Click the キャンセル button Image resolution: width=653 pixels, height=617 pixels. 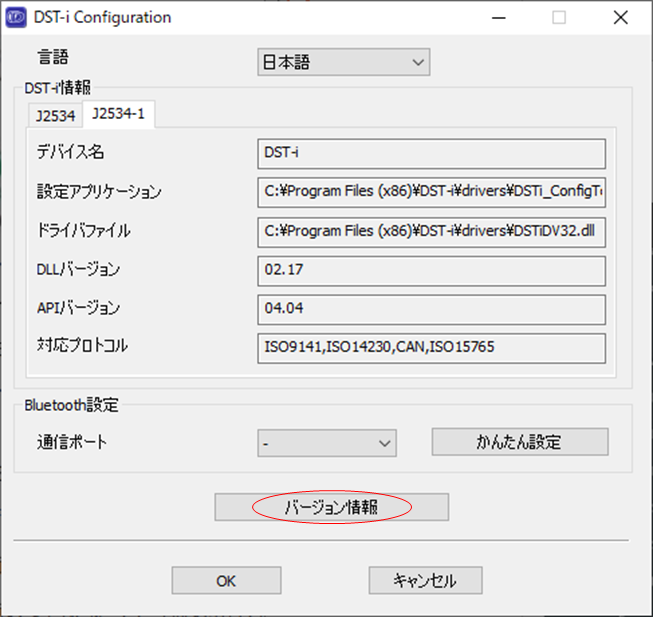425,580
